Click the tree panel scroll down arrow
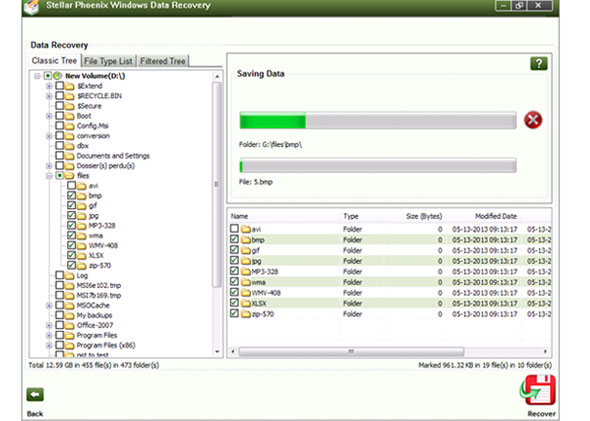 click(x=217, y=352)
